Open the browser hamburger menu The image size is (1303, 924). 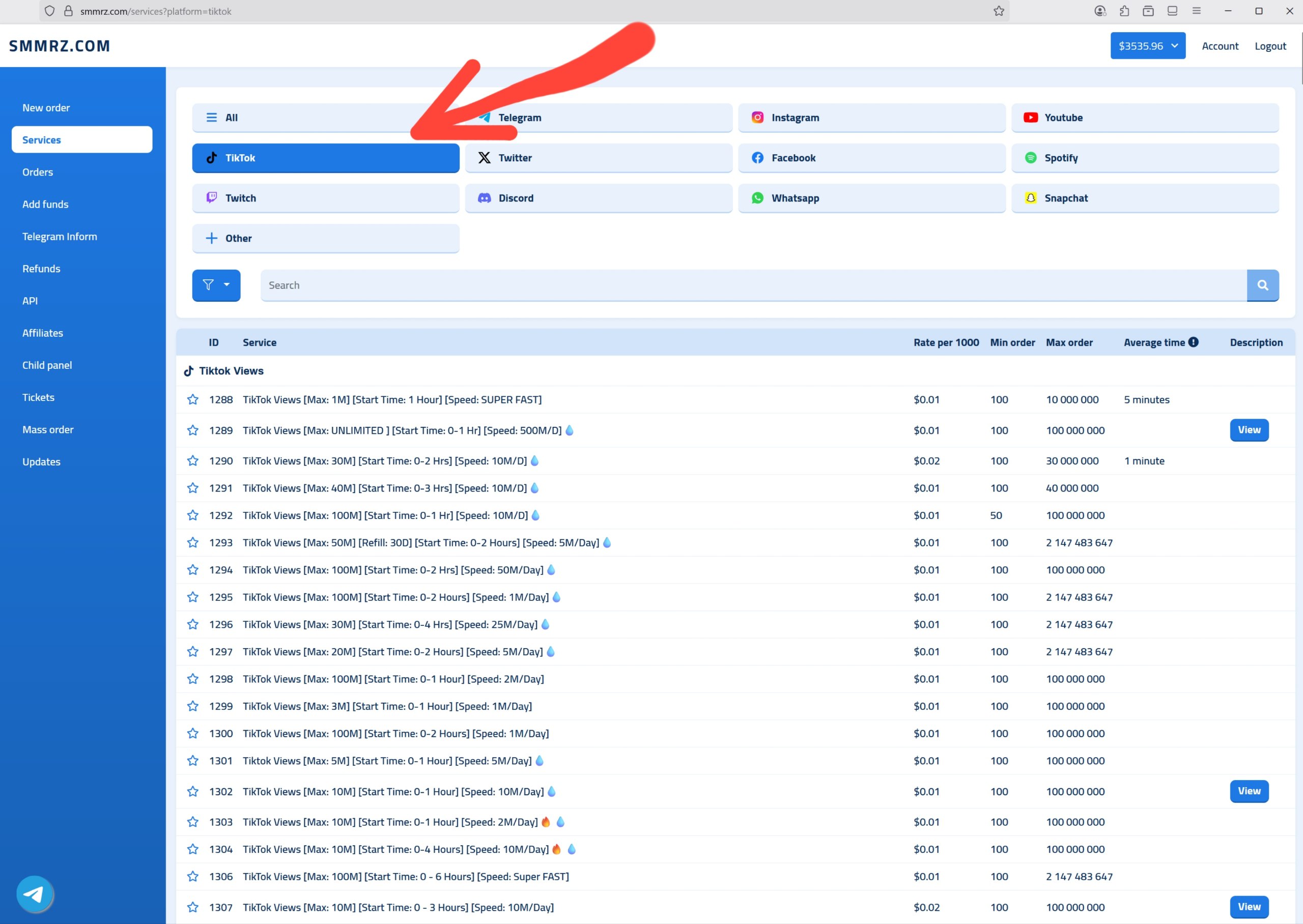click(x=1197, y=11)
